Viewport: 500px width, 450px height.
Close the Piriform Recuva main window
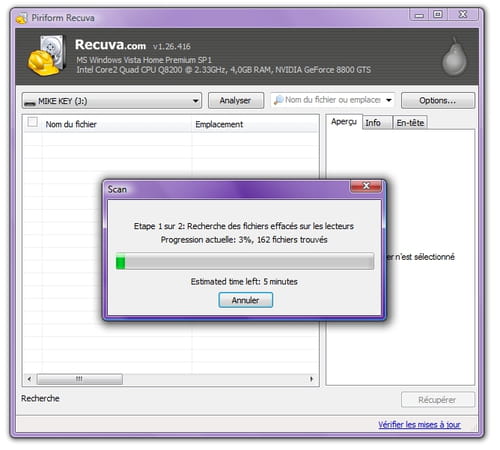click(x=463, y=15)
